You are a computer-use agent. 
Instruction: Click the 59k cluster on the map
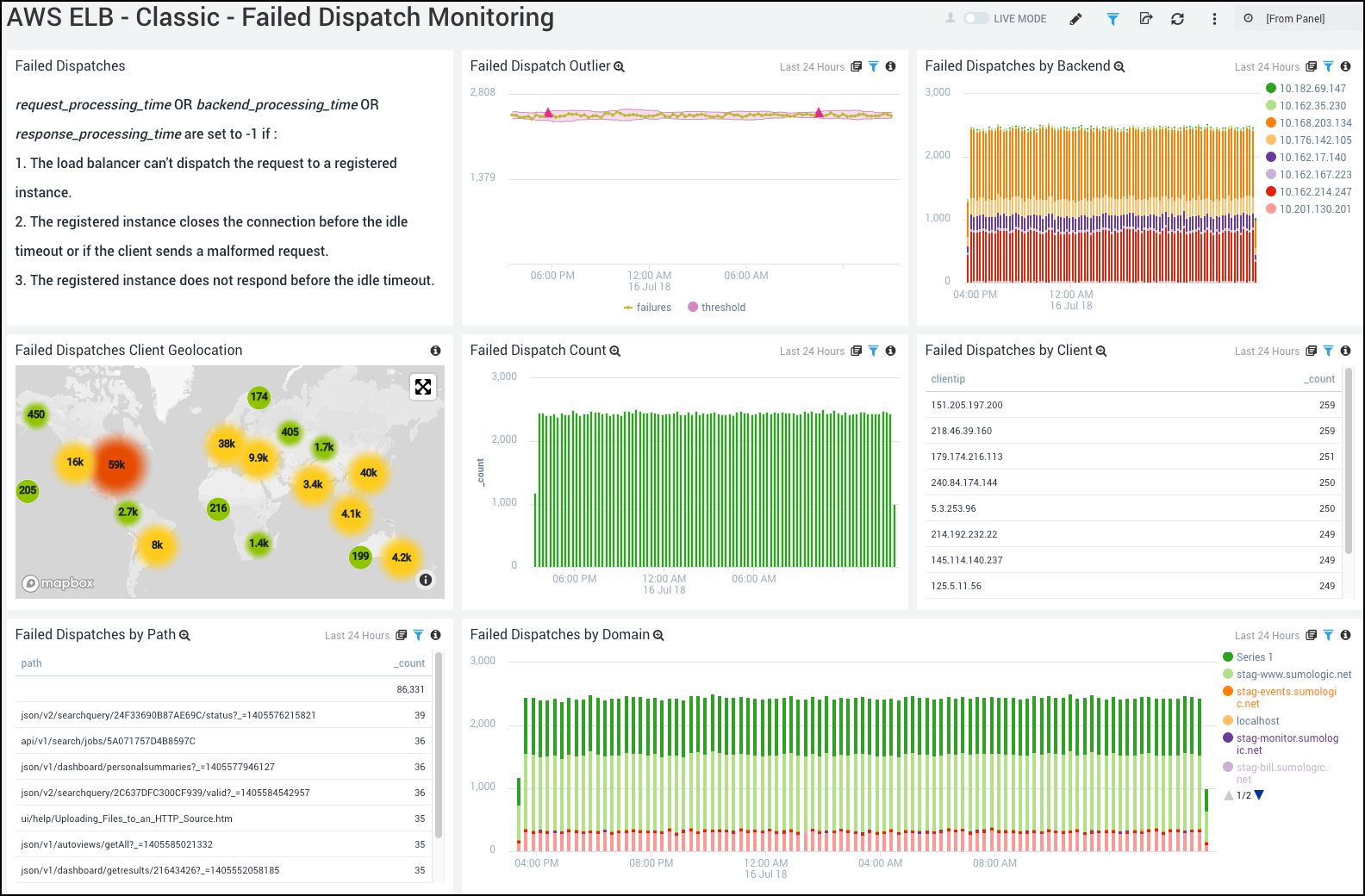[117, 465]
